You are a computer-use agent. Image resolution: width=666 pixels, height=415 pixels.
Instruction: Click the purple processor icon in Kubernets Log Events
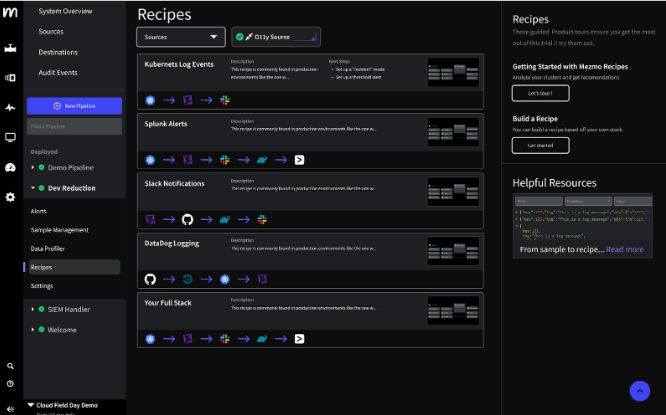coord(187,100)
